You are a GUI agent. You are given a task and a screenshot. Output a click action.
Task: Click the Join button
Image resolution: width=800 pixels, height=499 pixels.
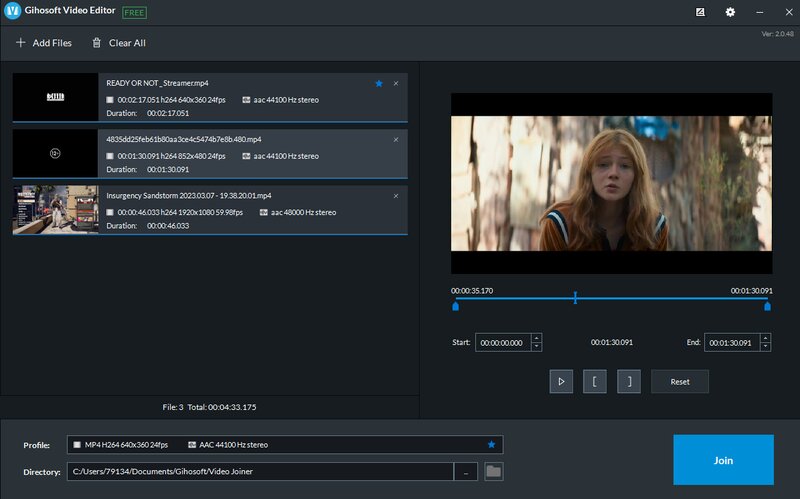tap(723, 460)
